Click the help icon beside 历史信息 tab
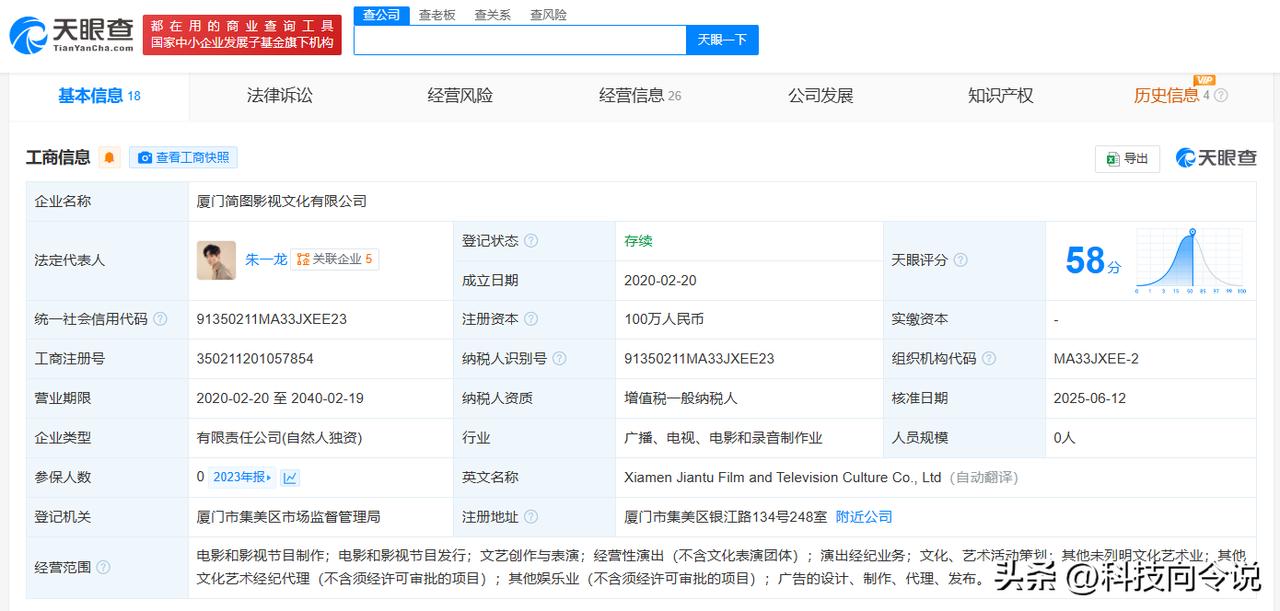The height and width of the screenshot is (611, 1280). click(1220, 96)
